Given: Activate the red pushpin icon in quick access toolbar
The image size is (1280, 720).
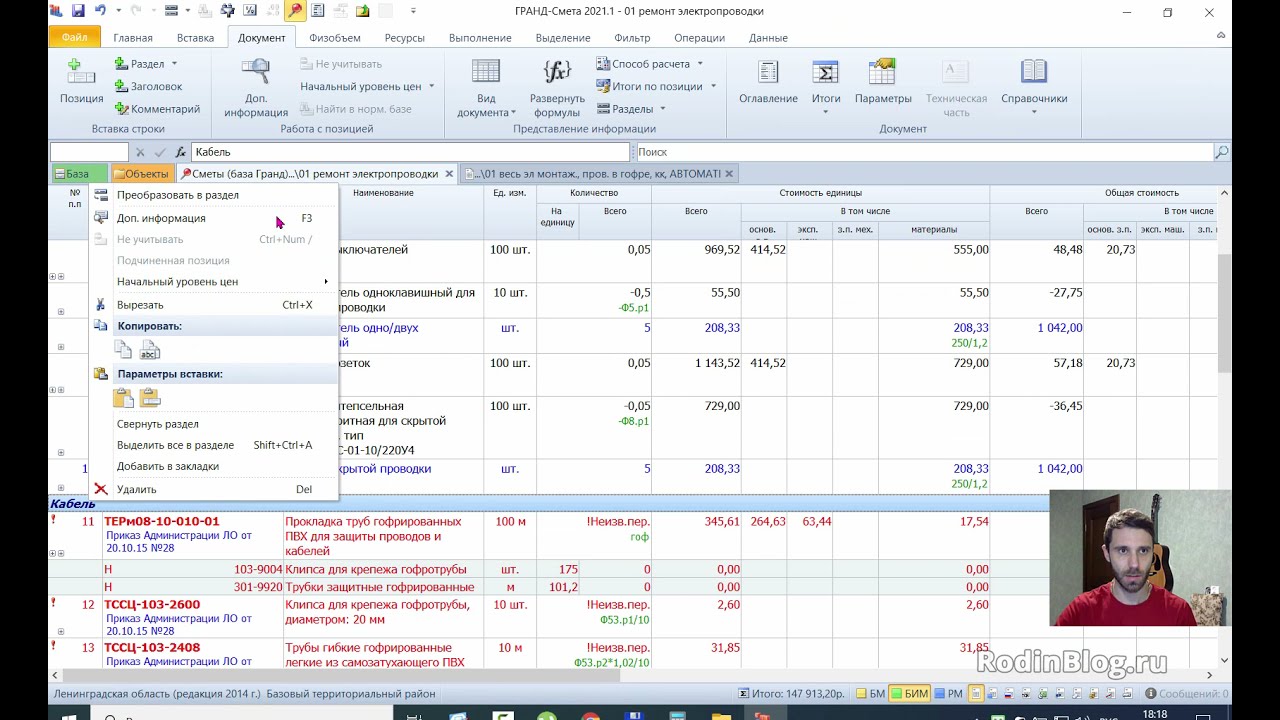Looking at the screenshot, I should click(294, 11).
